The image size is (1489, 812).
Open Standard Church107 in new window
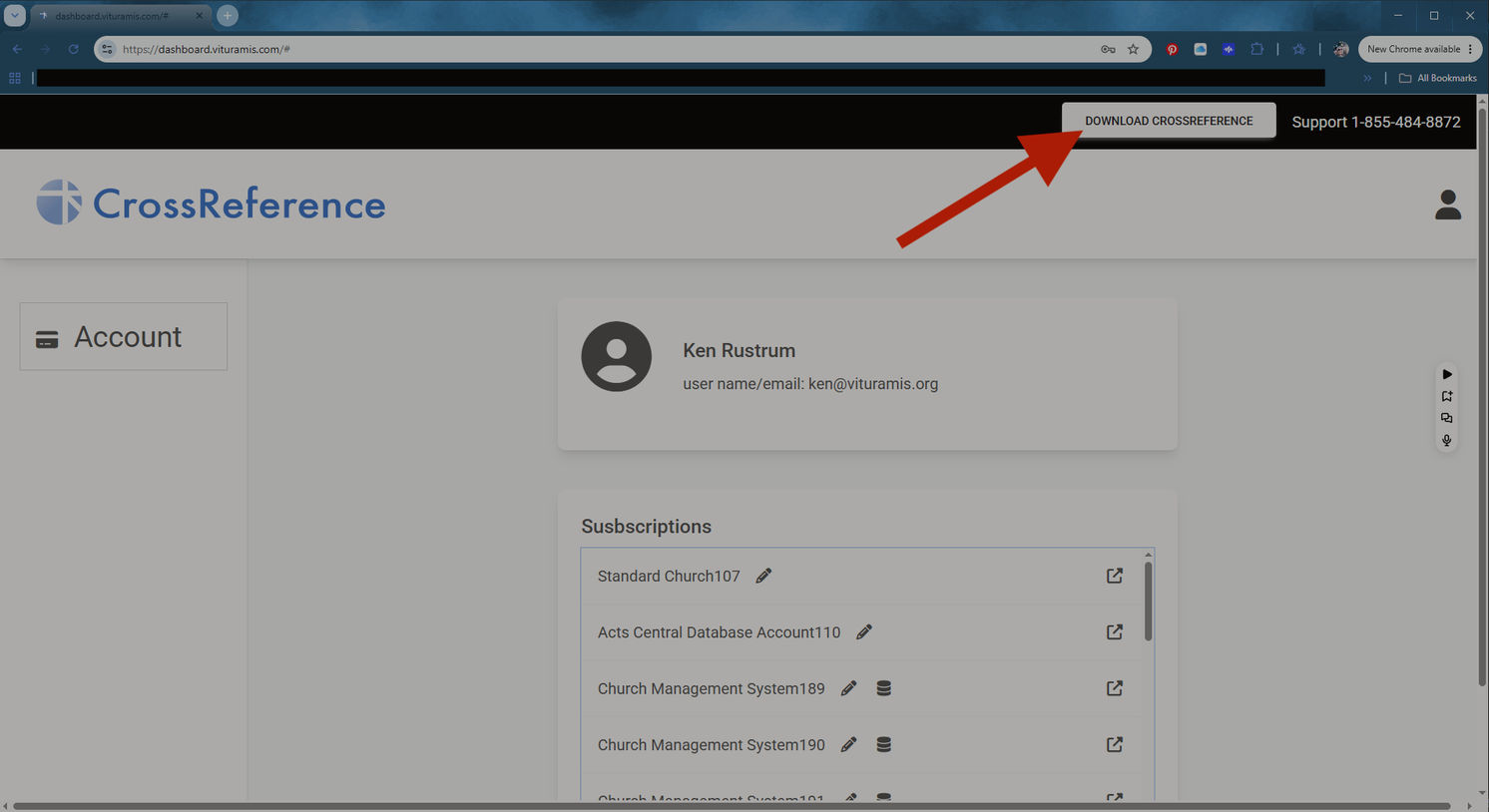[x=1115, y=576]
